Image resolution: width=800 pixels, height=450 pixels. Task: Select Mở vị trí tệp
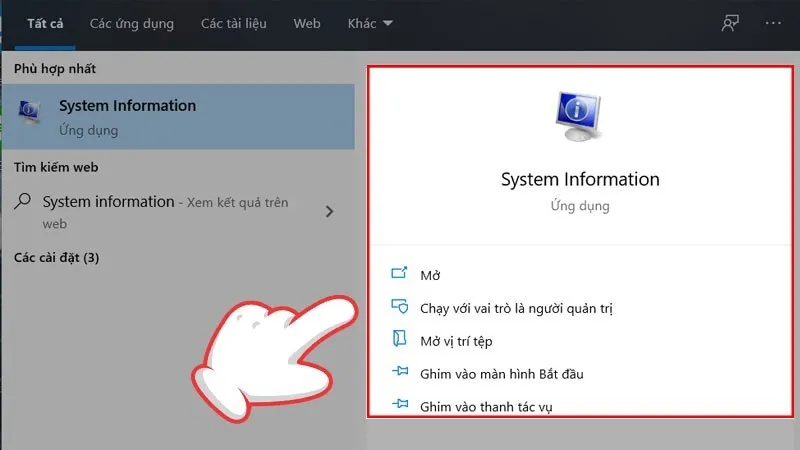[x=456, y=341]
